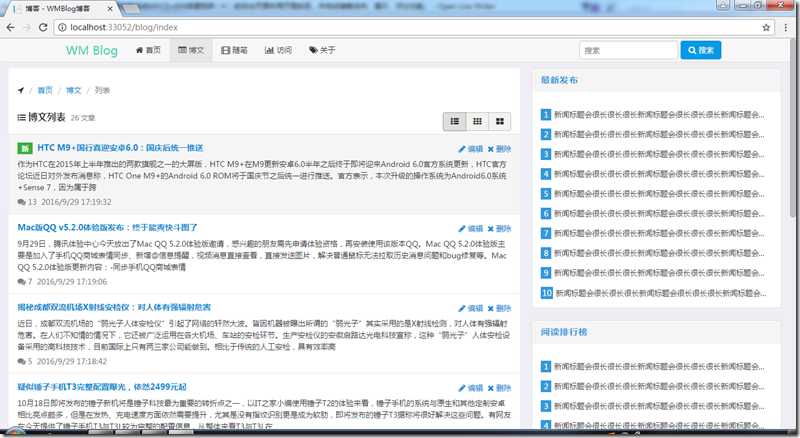Edit the 锤子手机T3 post
Screen dimensions: 800x438
click(x=470, y=388)
